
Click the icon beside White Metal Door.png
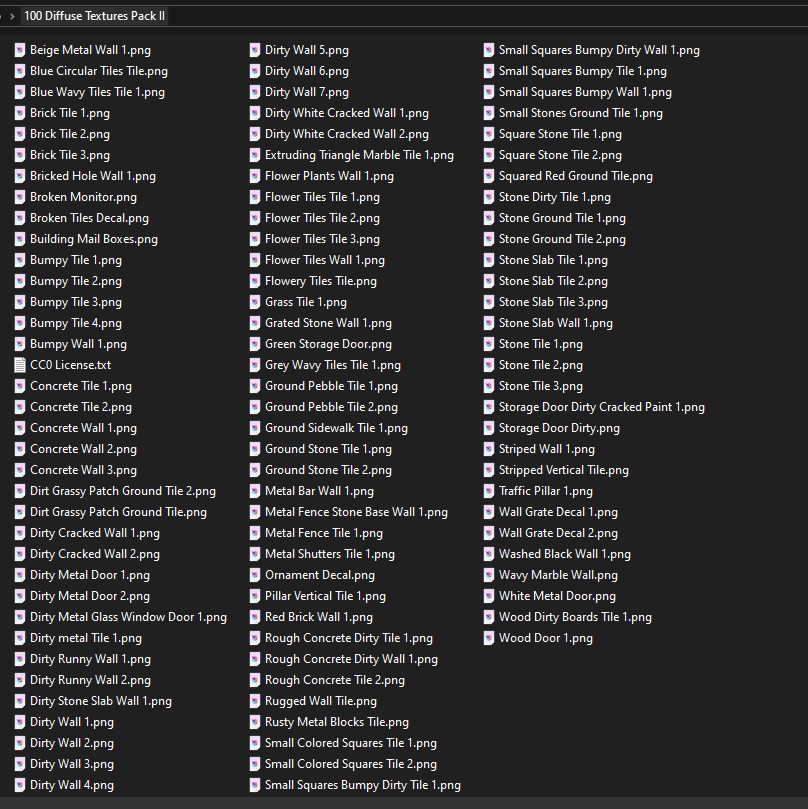point(489,596)
